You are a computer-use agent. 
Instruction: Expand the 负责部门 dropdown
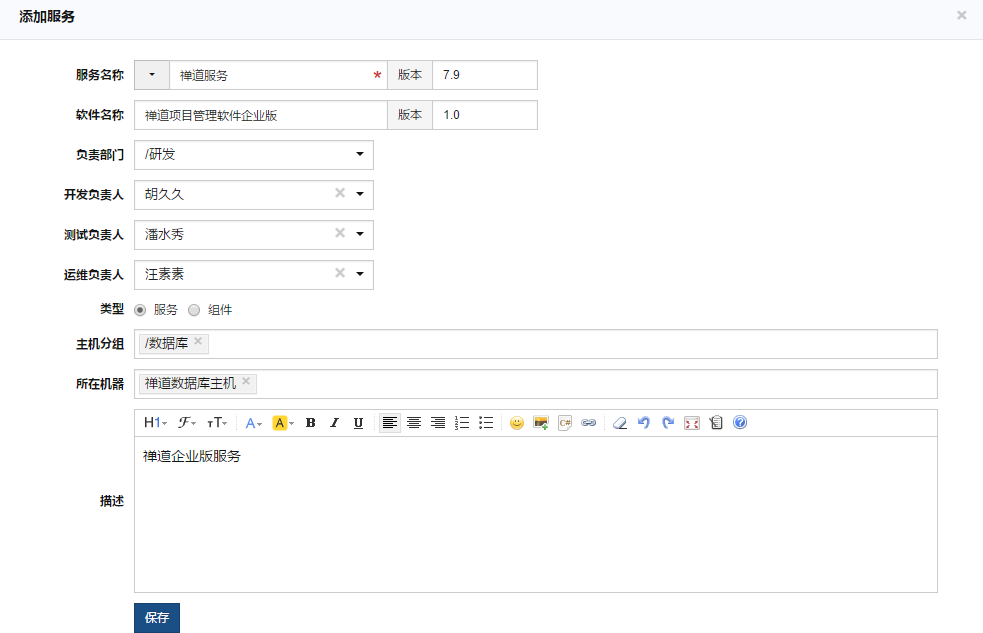click(x=360, y=155)
